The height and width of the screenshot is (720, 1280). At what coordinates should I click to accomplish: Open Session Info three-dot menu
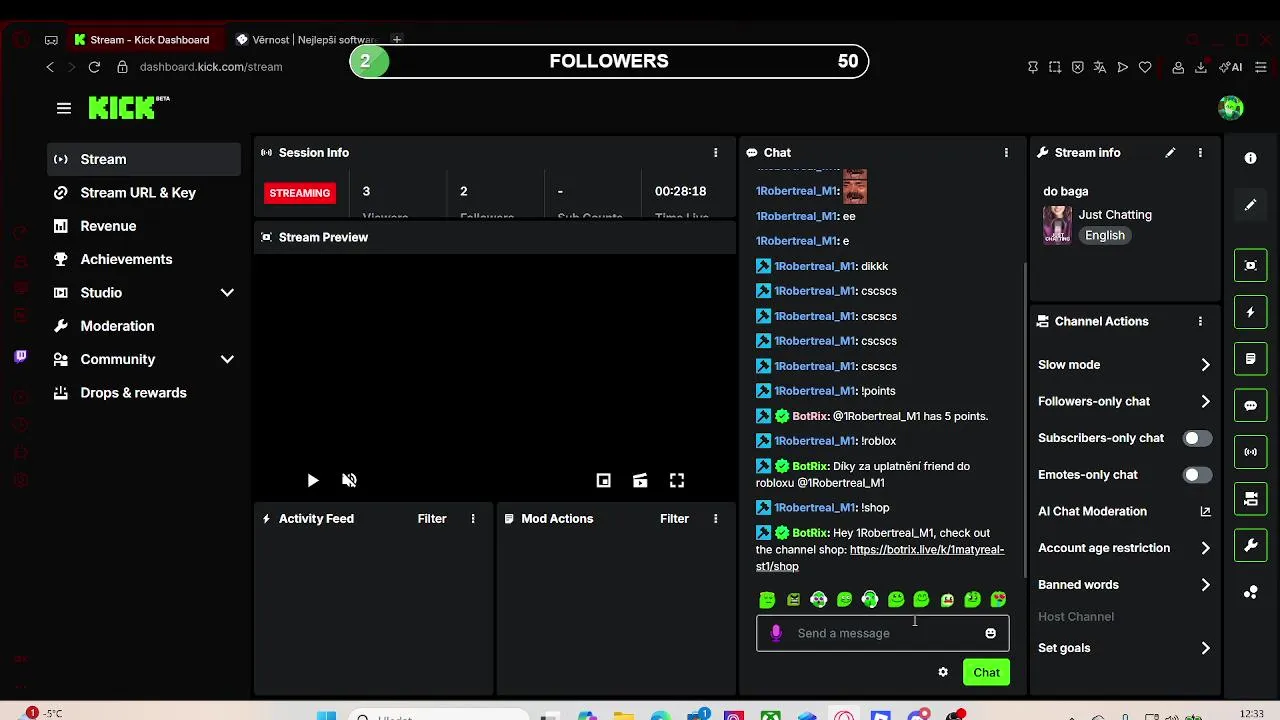tap(715, 153)
